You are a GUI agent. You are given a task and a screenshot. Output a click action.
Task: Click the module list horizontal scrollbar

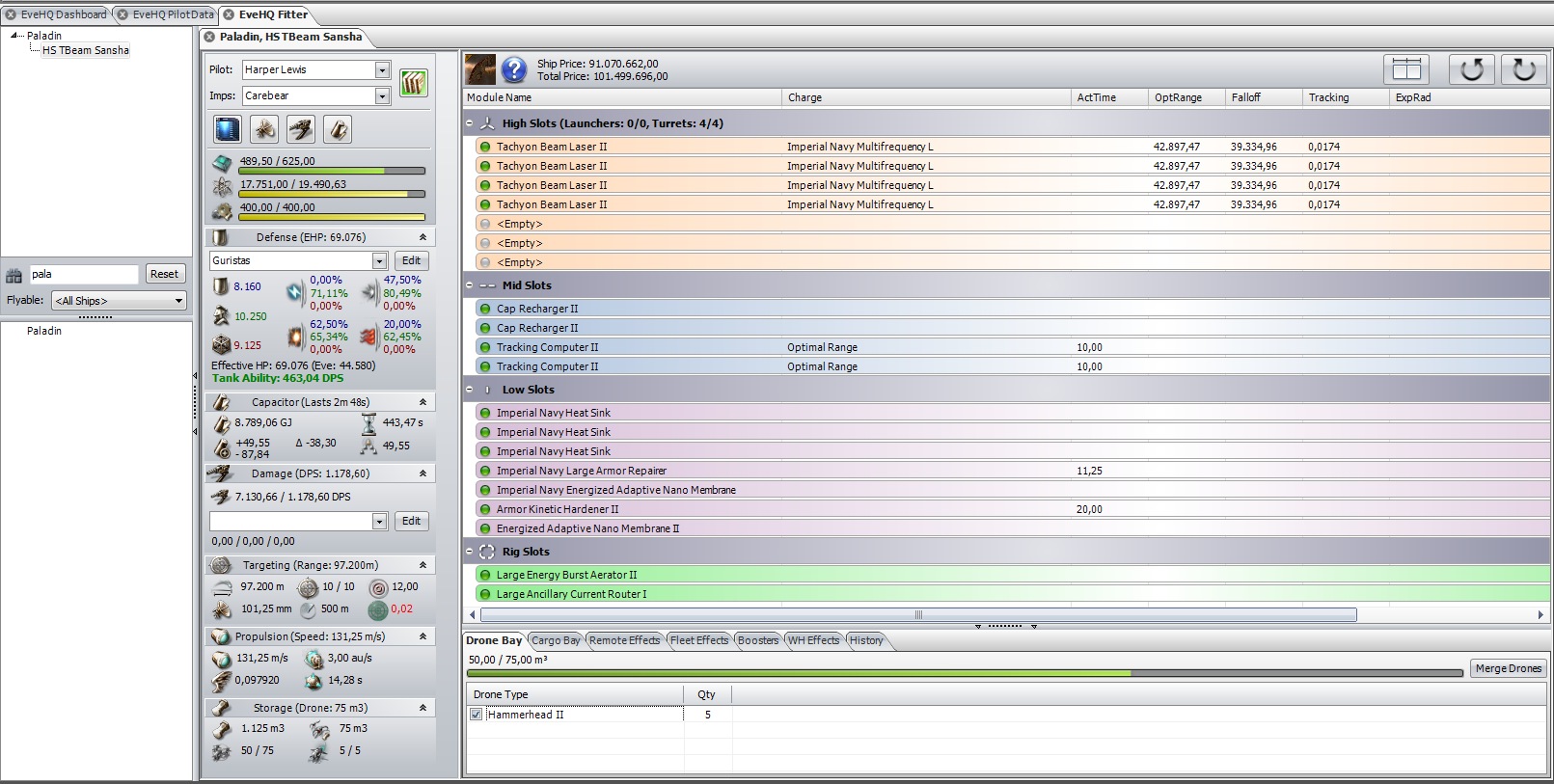918,615
